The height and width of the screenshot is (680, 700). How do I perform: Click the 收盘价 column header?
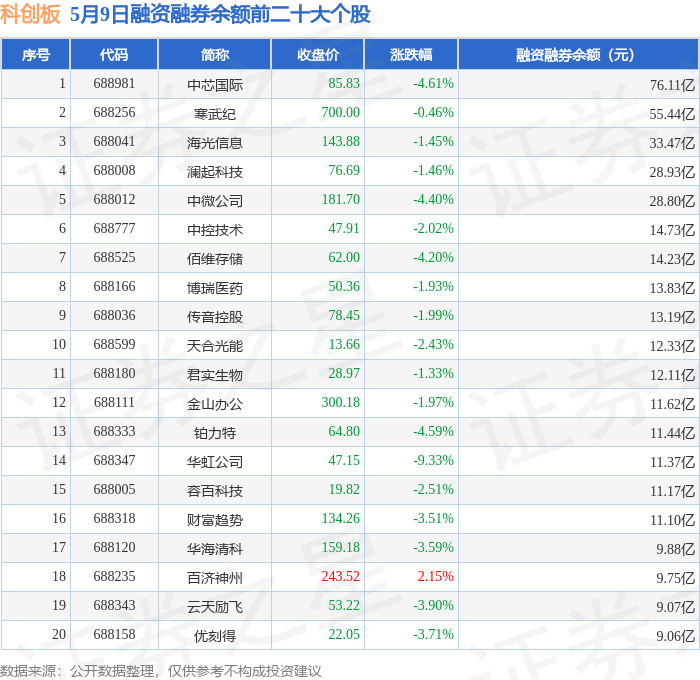click(318, 54)
